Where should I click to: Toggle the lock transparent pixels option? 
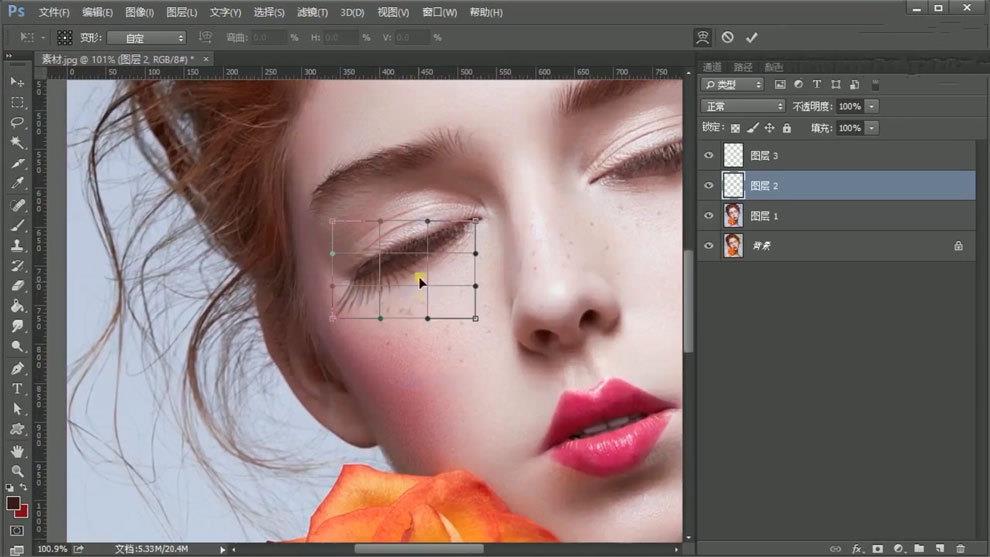pos(735,128)
